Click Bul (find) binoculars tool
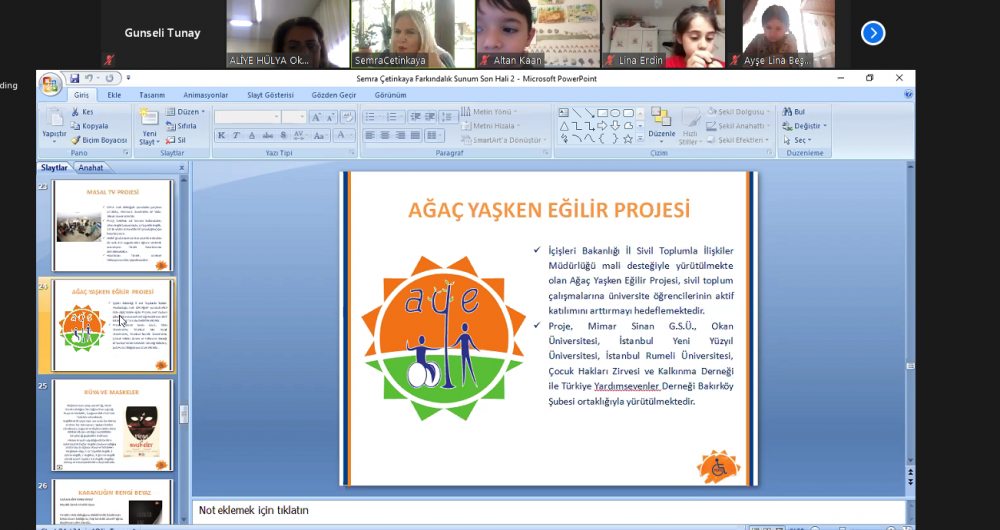Screen dimensions: 1000x530 click(x=794, y=112)
